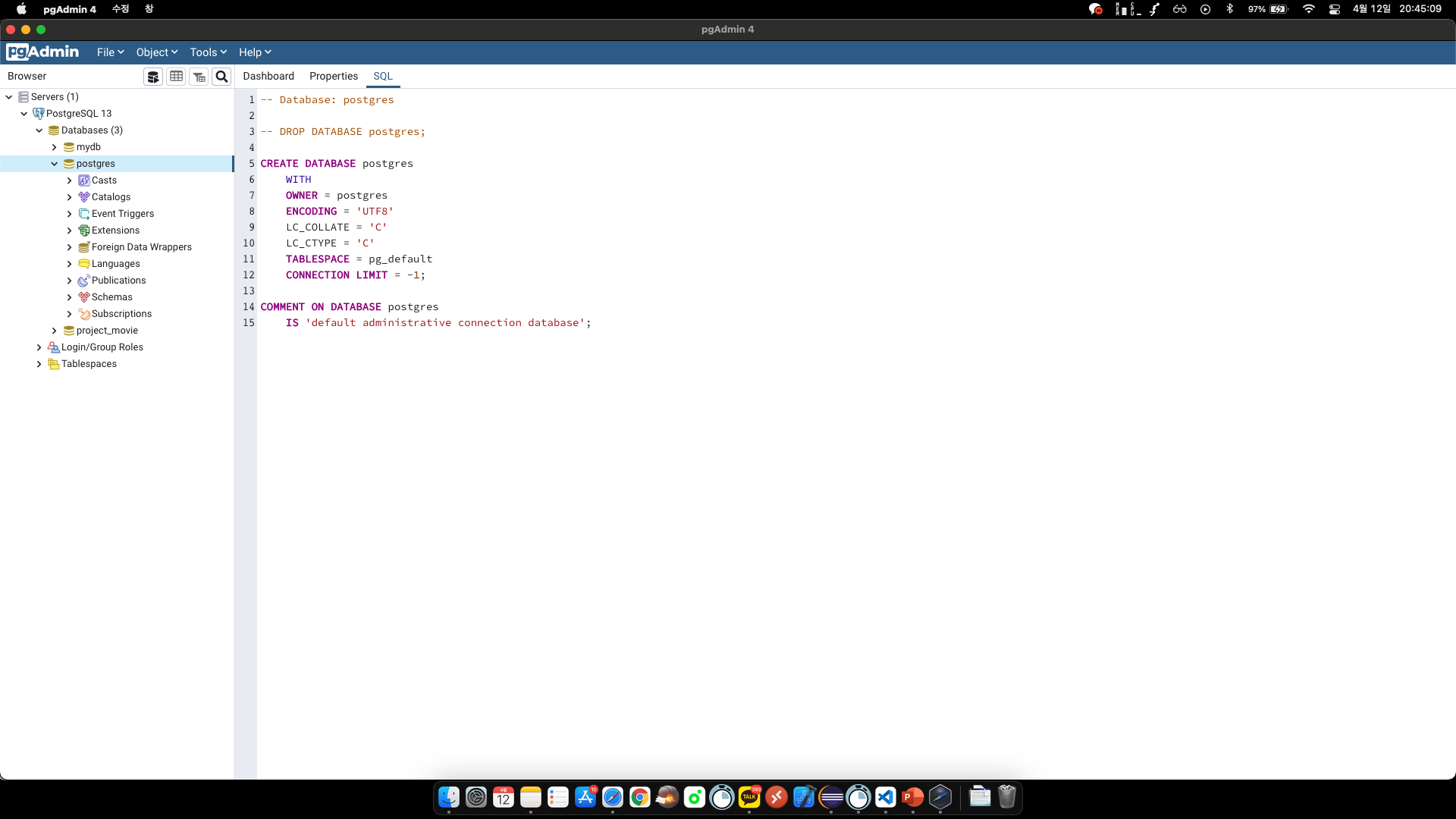Select Subscriptions in the tree
The height and width of the screenshot is (819, 1456).
[x=121, y=314]
